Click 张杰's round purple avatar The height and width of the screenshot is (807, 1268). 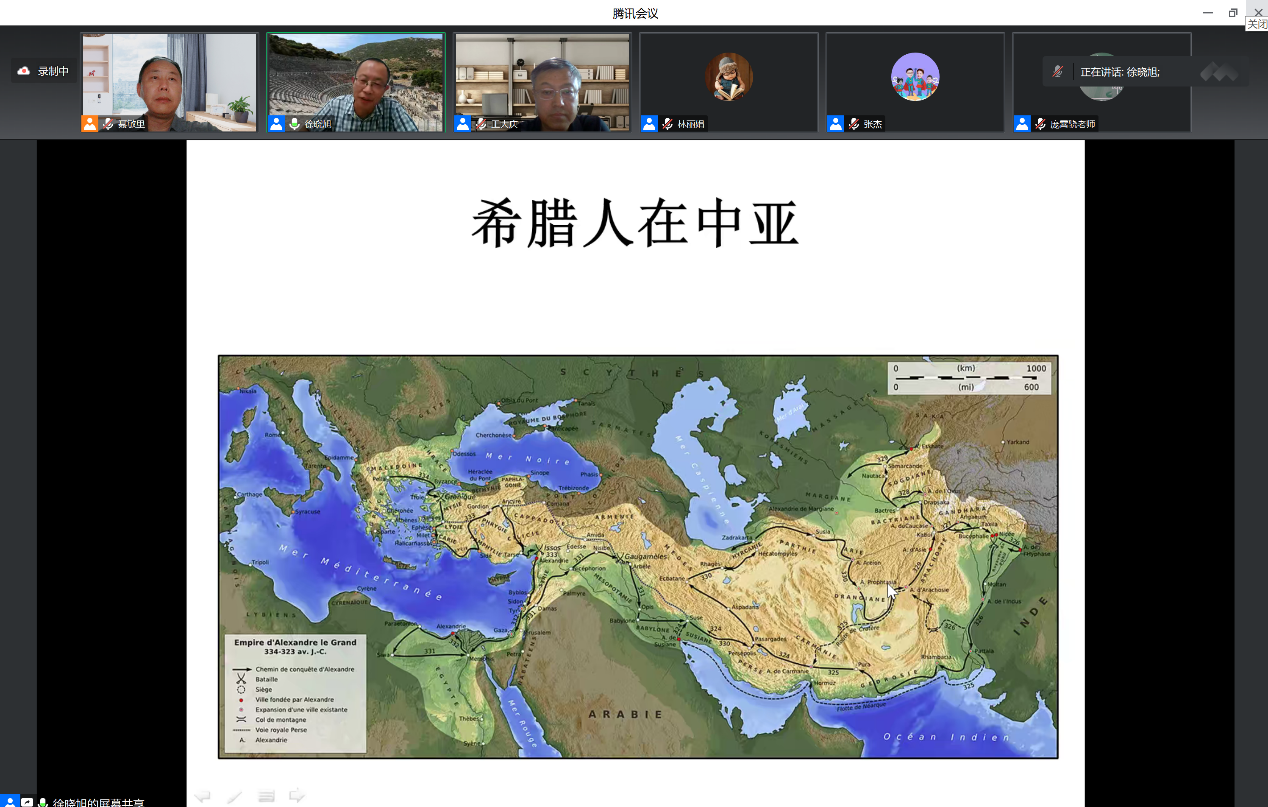click(x=915, y=77)
